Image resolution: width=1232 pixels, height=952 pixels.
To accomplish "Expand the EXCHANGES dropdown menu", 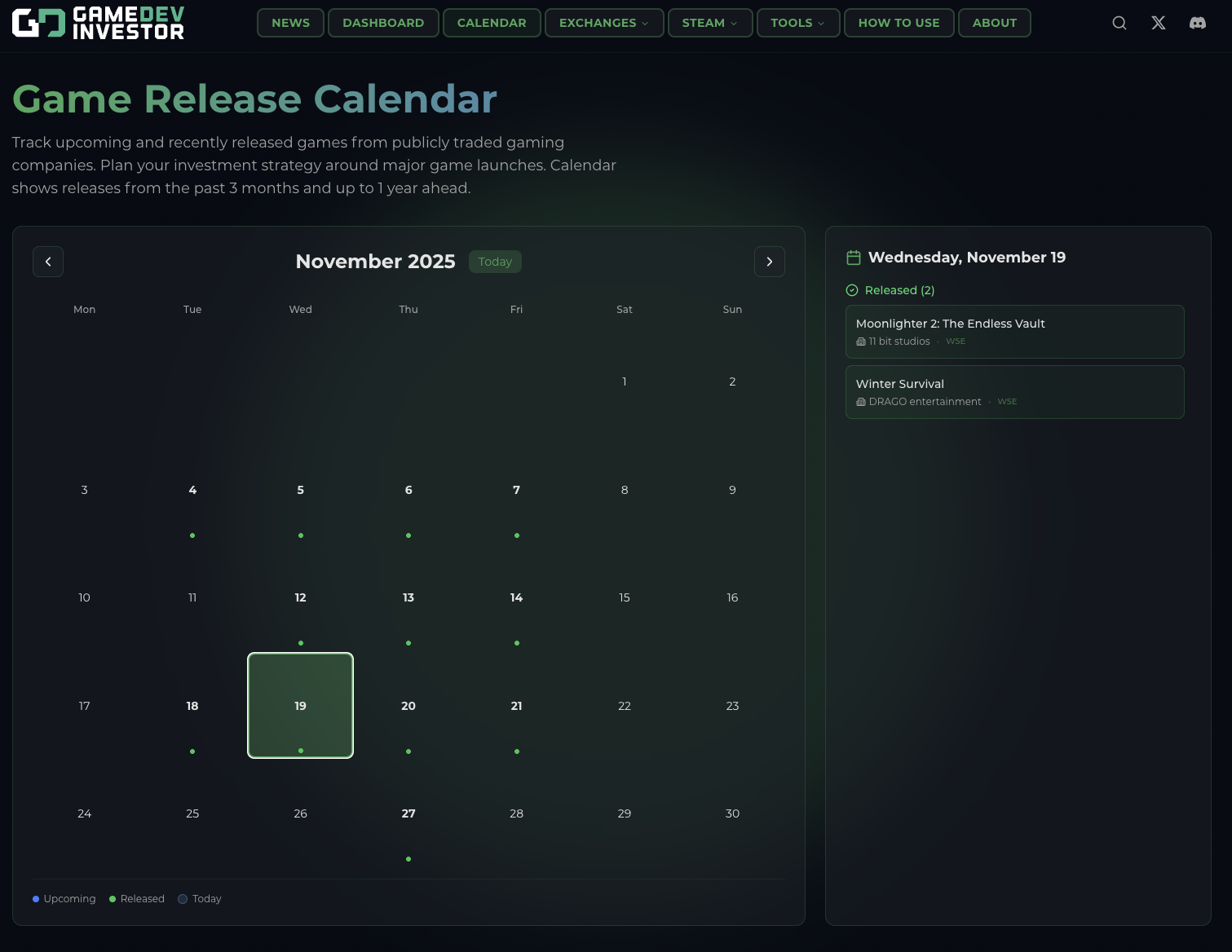I will click(603, 22).
